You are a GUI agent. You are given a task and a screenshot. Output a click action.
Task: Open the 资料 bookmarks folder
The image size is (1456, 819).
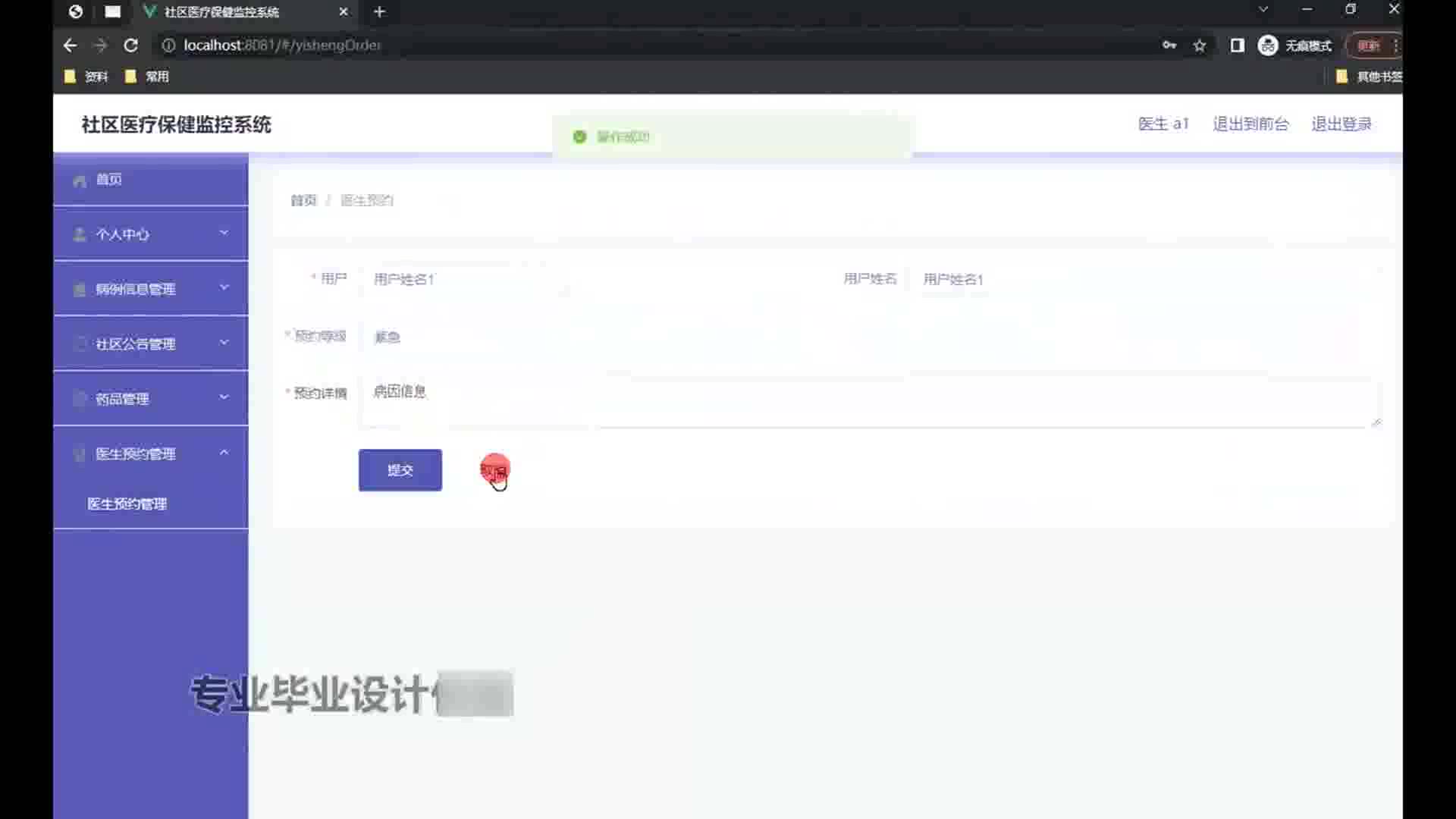pyautogui.click(x=86, y=77)
